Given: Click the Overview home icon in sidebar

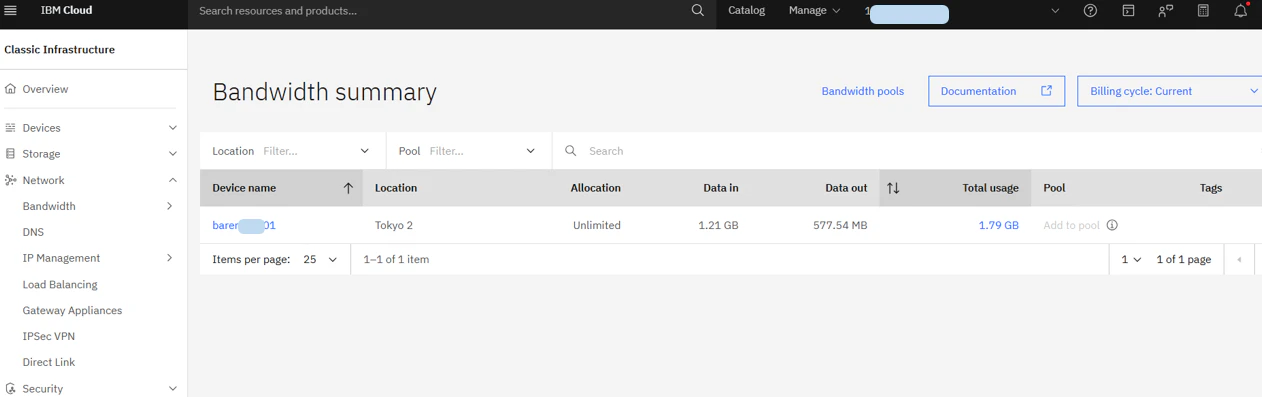Looking at the screenshot, I should click(11, 89).
